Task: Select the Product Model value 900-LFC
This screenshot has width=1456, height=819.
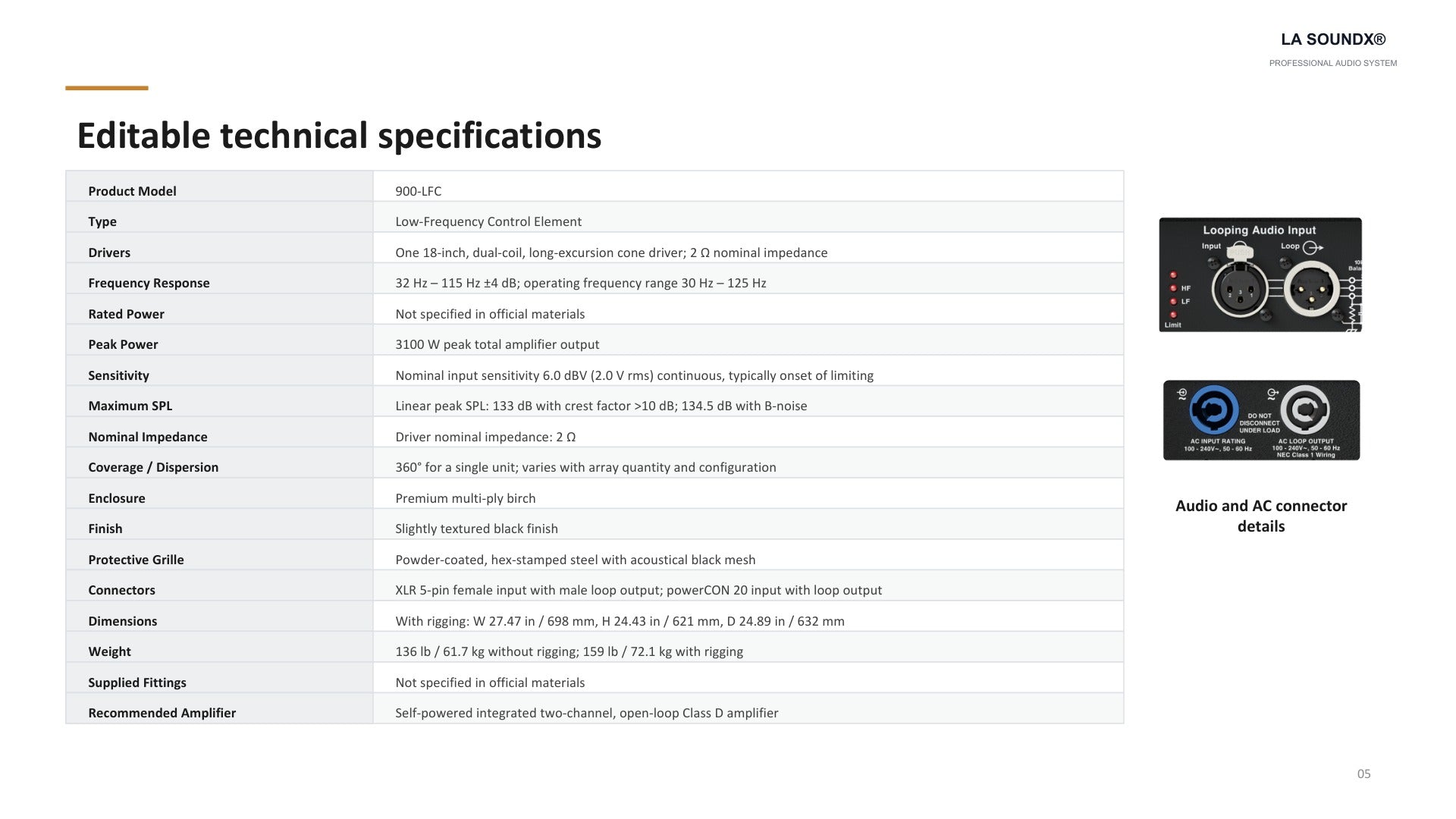Action: tap(418, 191)
